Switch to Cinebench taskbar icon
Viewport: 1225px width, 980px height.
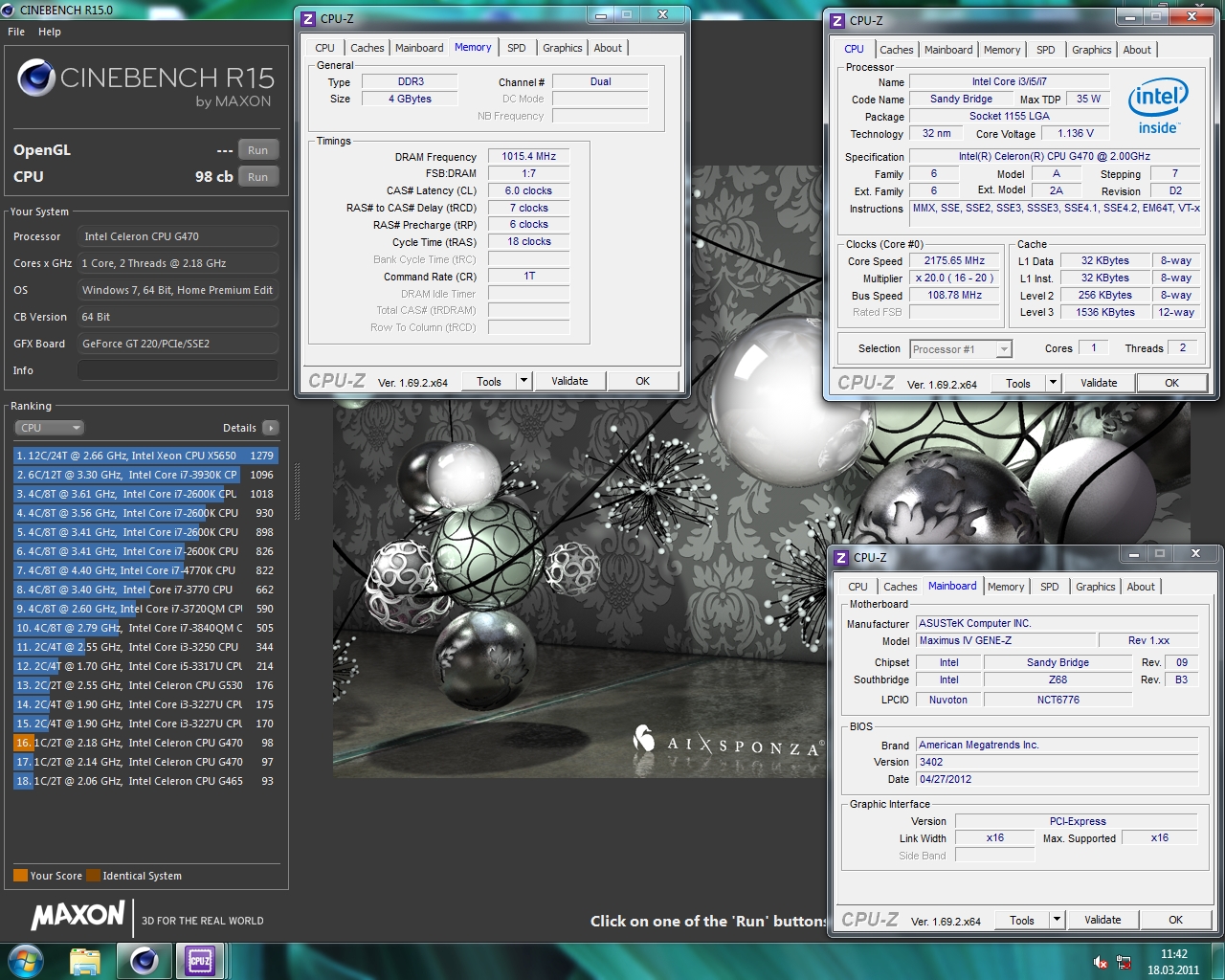(144, 961)
